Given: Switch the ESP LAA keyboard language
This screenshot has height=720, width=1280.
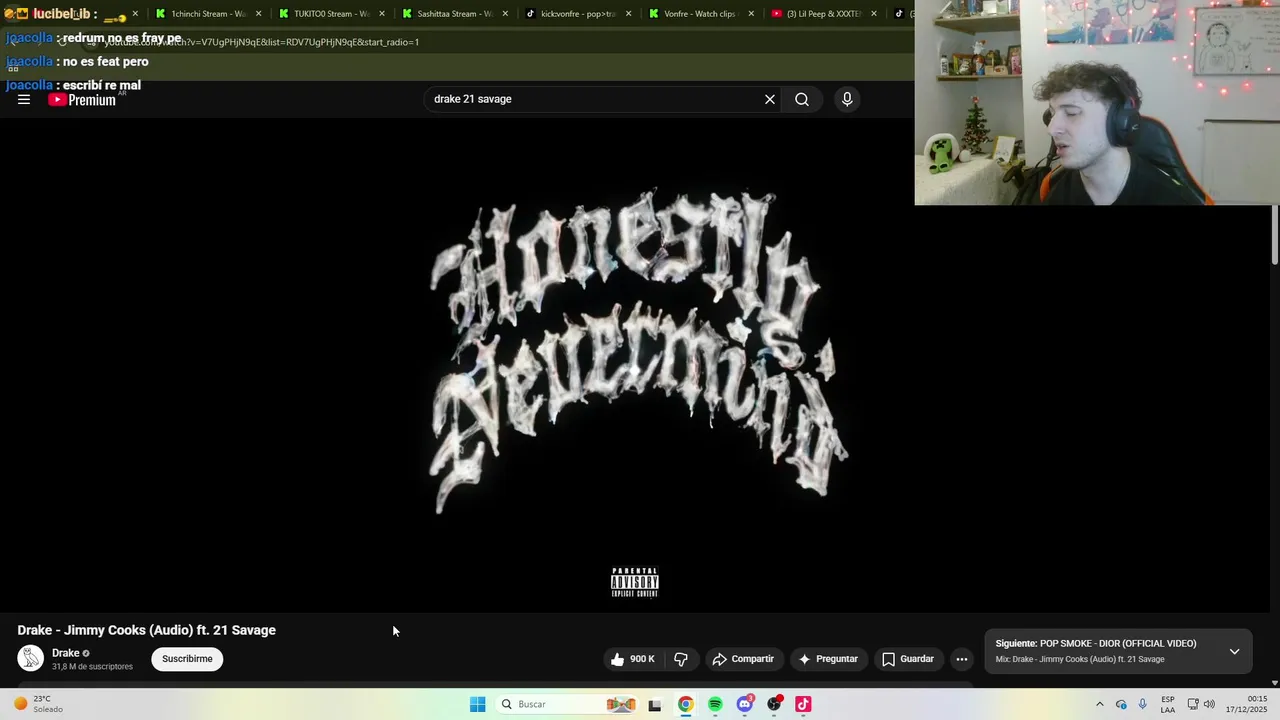Looking at the screenshot, I should pyautogui.click(x=1168, y=704).
